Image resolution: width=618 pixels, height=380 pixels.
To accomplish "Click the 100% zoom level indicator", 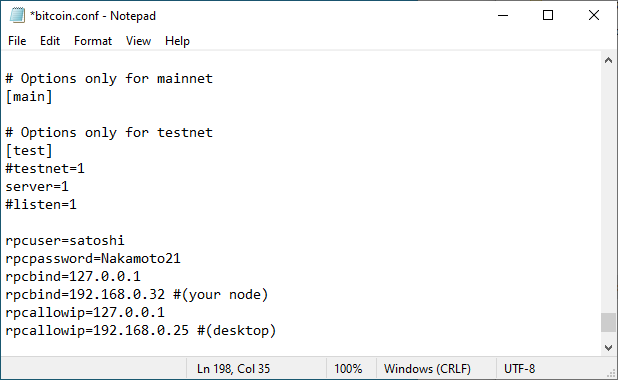I will tap(348, 369).
